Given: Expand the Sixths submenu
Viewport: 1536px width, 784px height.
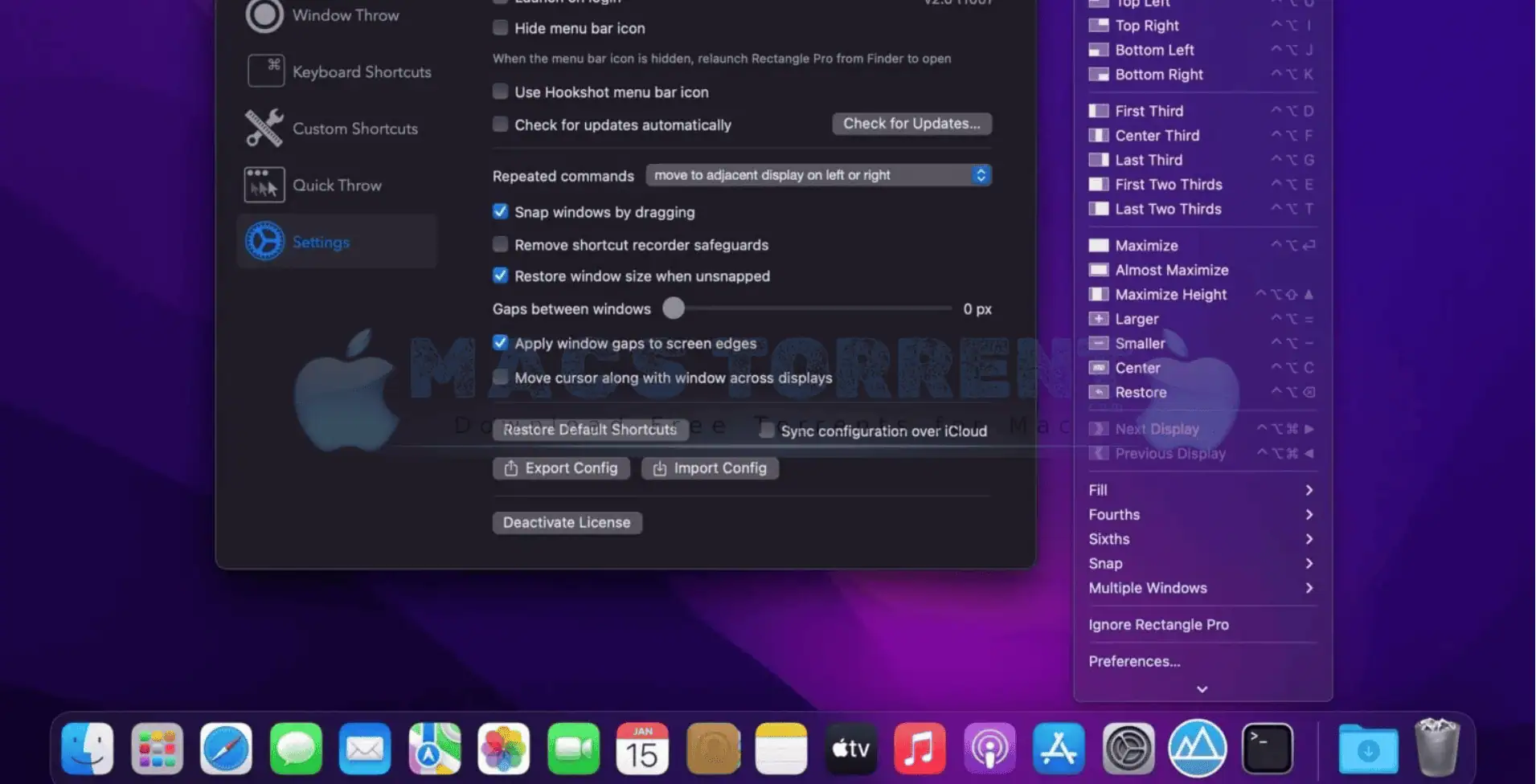Looking at the screenshot, I should [x=1202, y=539].
